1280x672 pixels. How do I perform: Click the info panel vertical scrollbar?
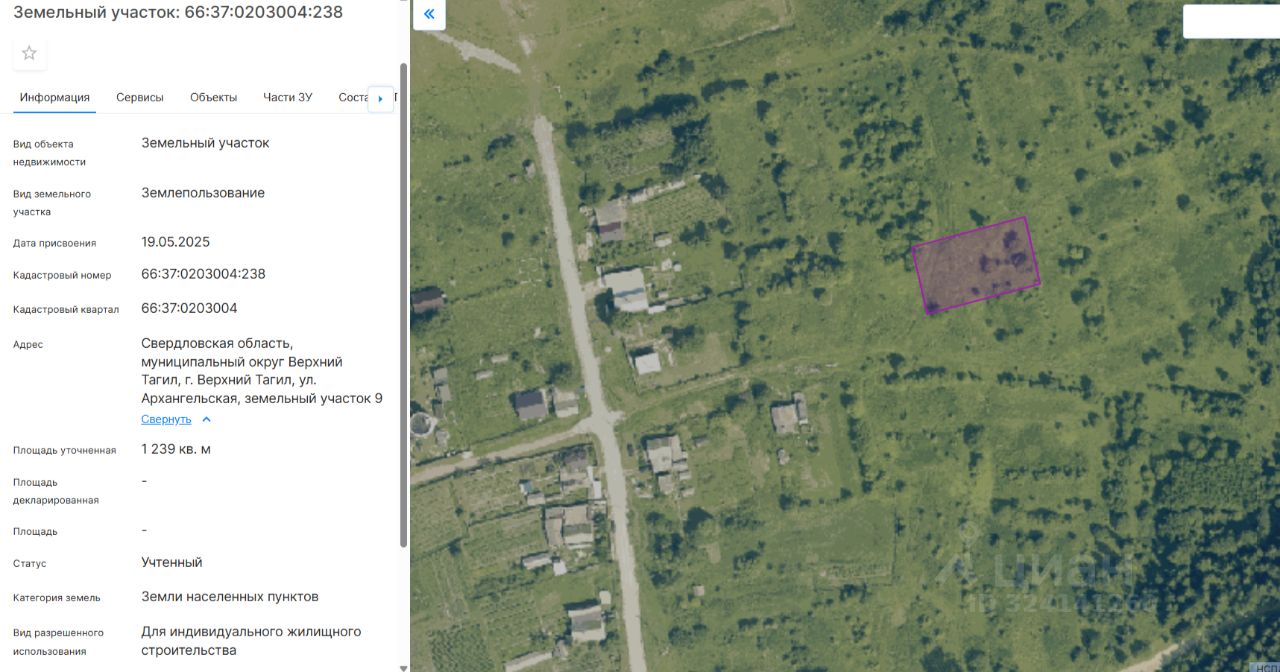(x=404, y=305)
